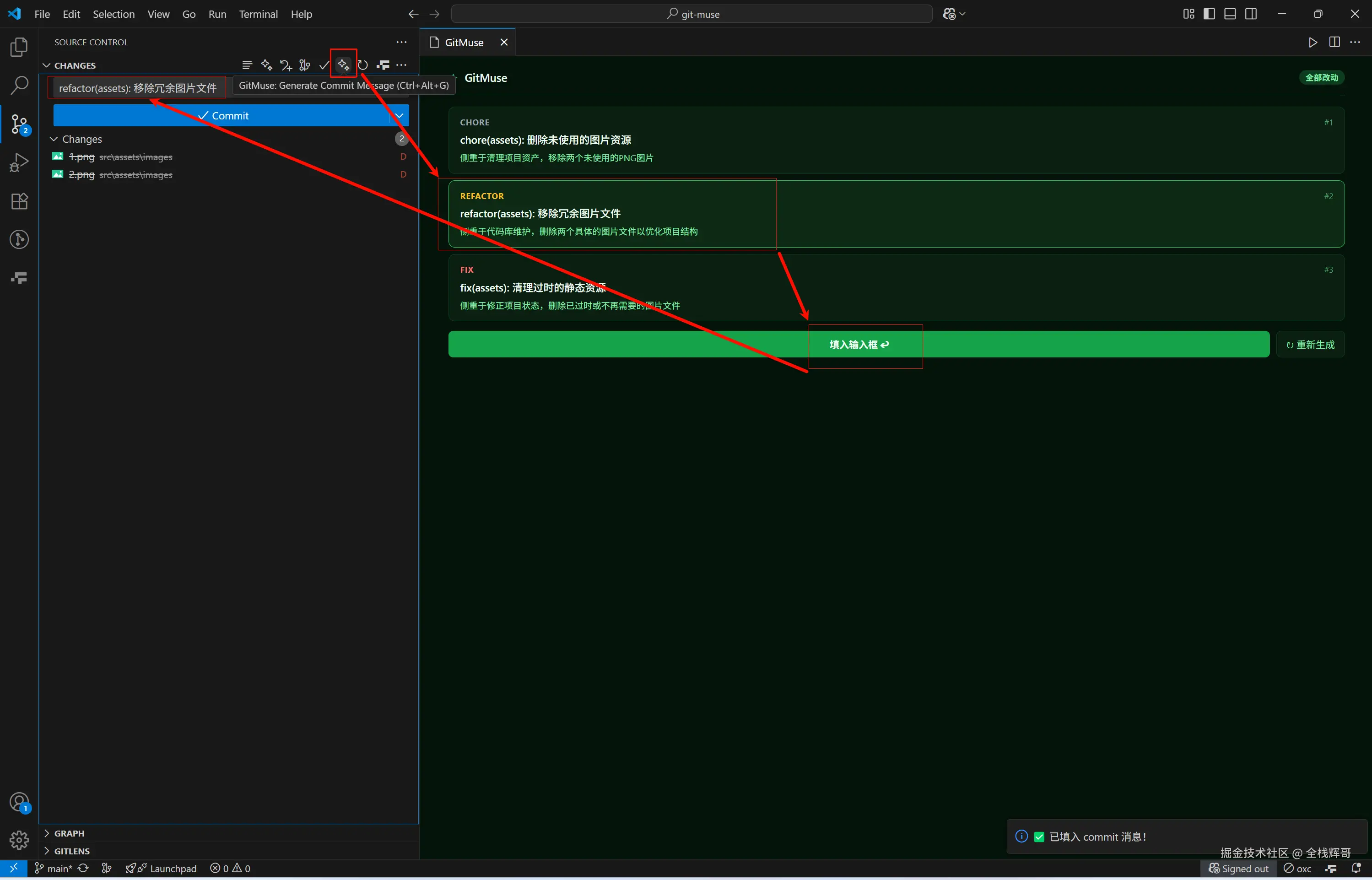Toggle the secondary side bar layout icon
Viewport: 1372px width, 880px height.
coord(1251,14)
